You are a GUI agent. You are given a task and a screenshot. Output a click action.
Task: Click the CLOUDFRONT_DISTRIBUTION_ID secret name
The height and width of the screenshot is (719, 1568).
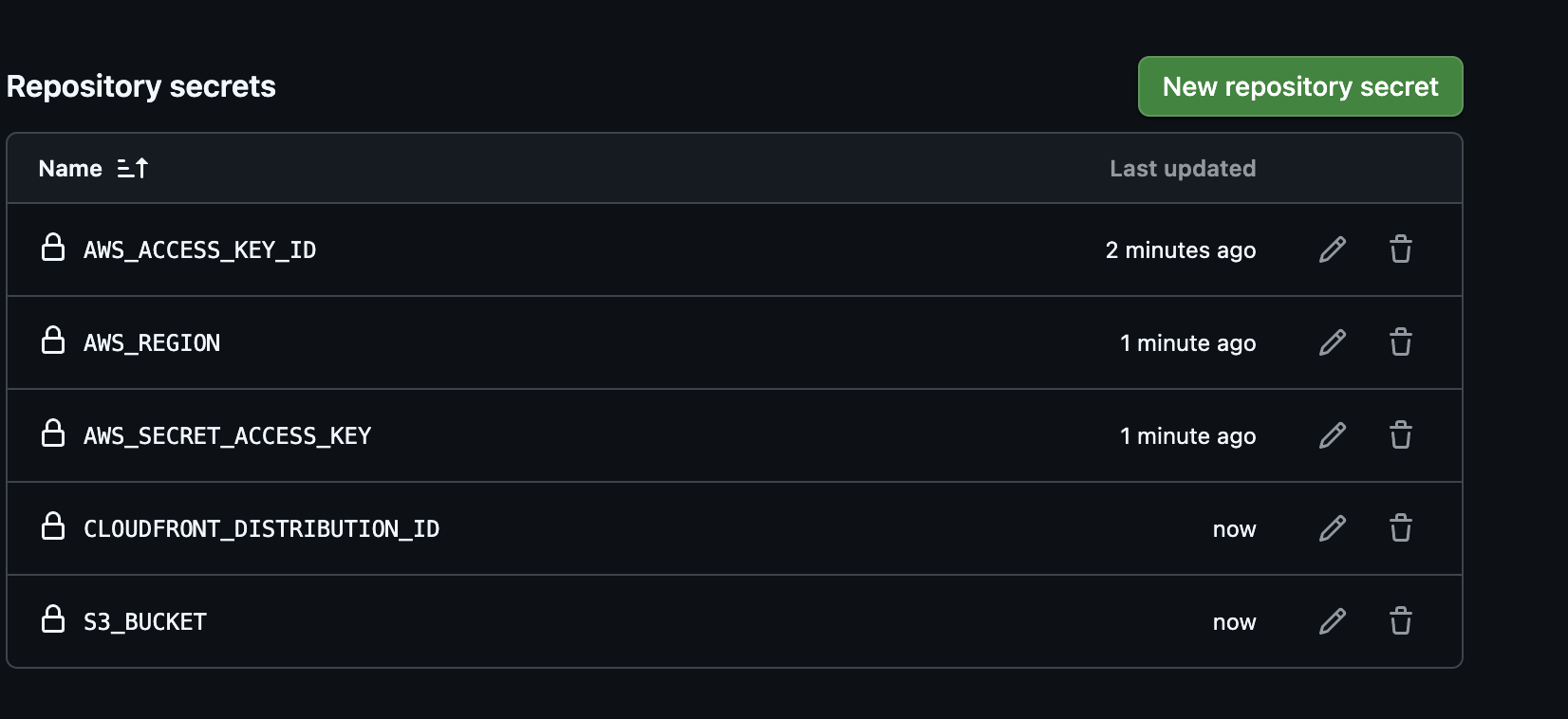point(261,529)
